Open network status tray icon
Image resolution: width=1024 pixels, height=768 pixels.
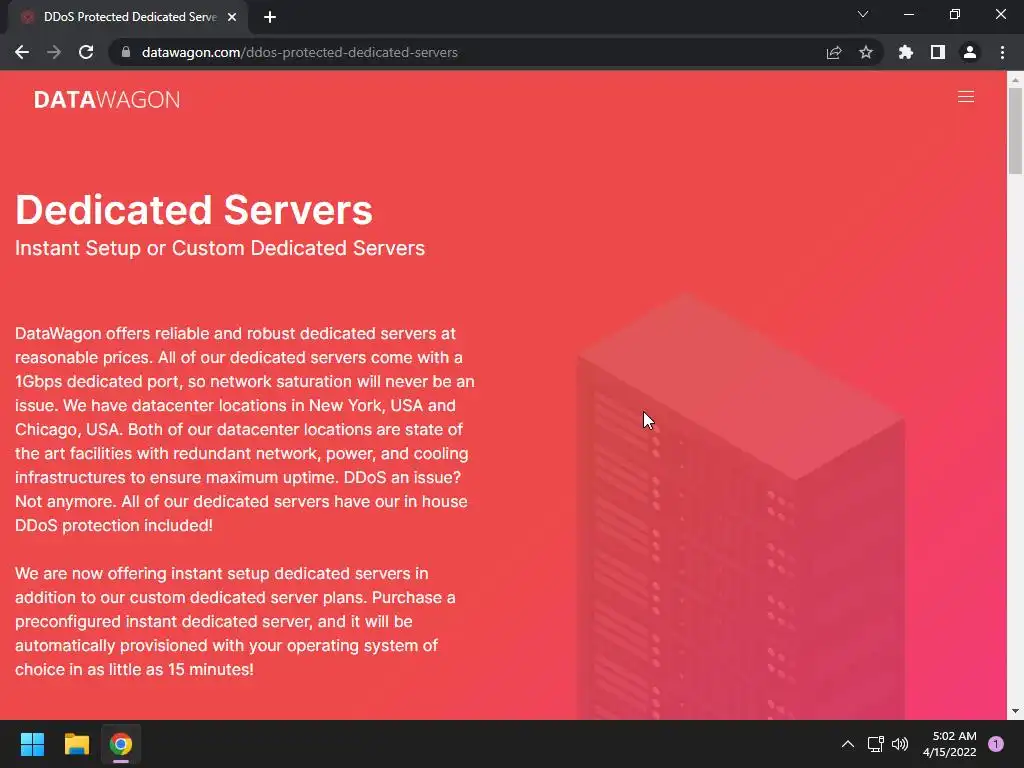[x=875, y=744]
